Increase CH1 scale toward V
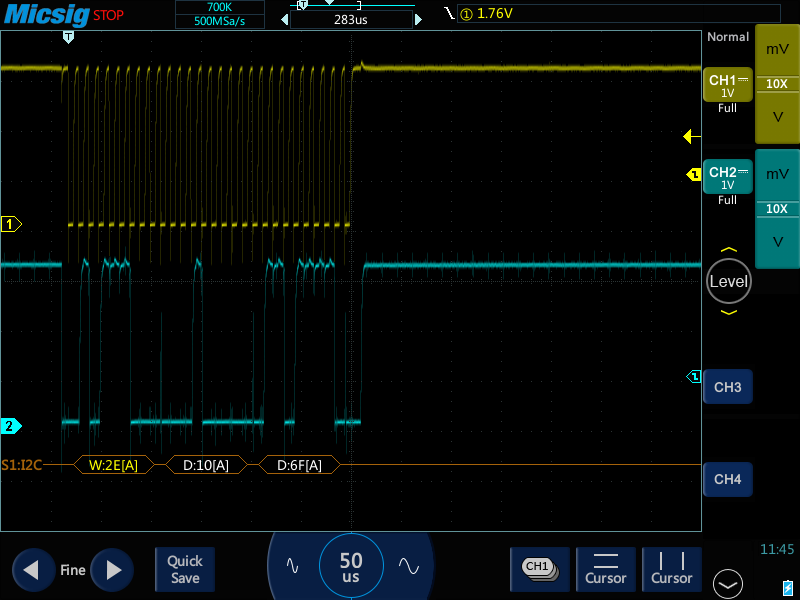Viewport: 800px width, 600px height. (777, 117)
